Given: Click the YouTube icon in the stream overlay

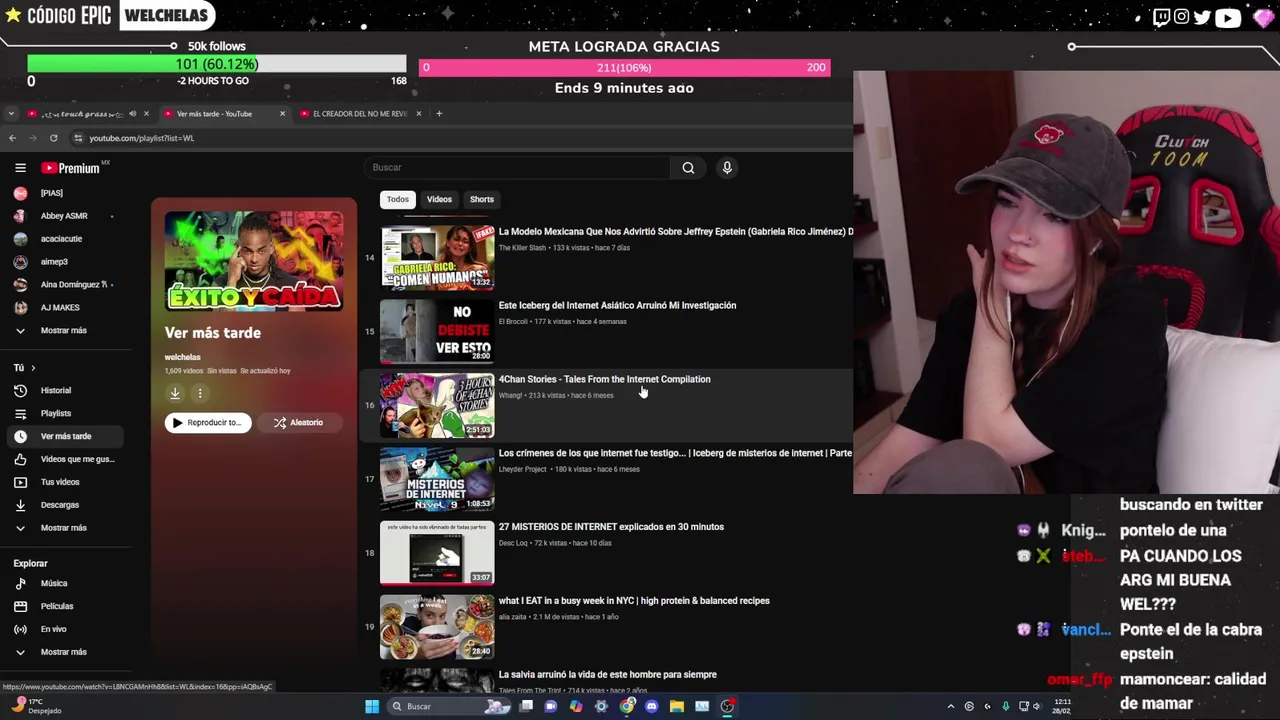Looking at the screenshot, I should [x=1228, y=17].
